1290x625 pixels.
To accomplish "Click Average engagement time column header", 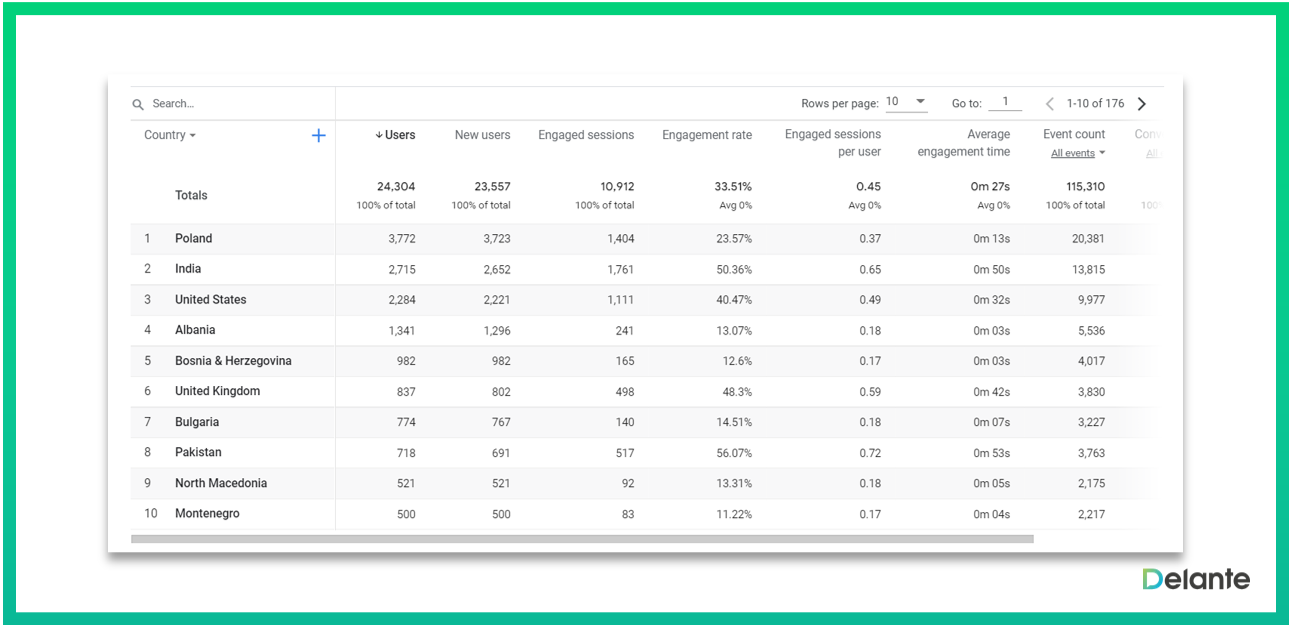I will pos(963,143).
